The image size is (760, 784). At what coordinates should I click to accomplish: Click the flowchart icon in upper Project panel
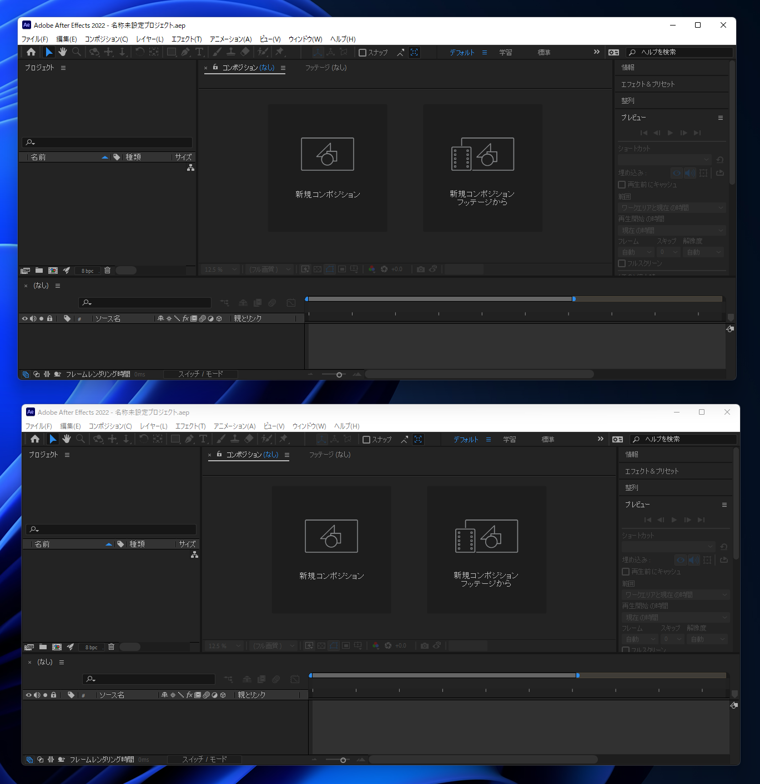click(190, 168)
